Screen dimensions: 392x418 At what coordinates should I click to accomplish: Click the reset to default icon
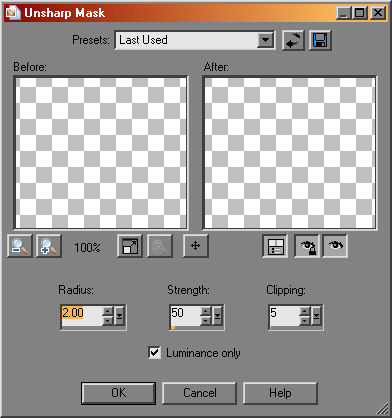point(293,41)
